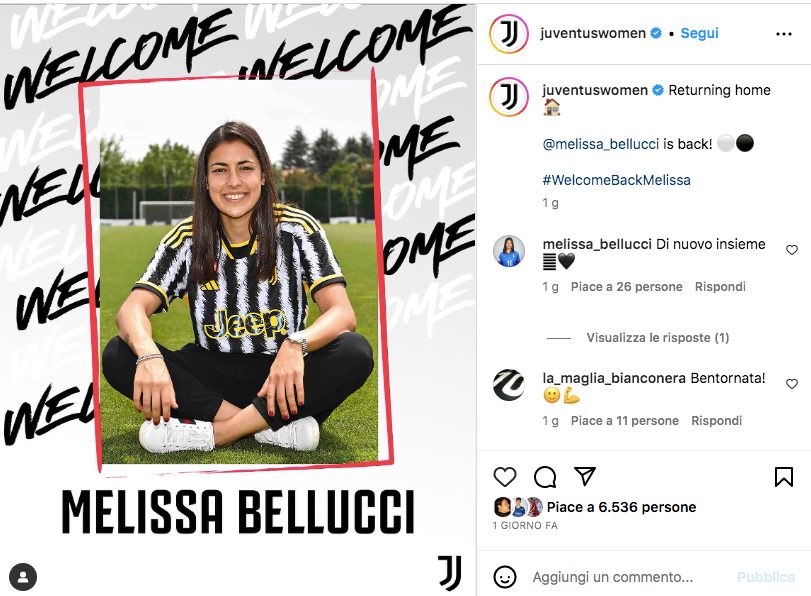Show tagged people on the photo

coord(23,577)
